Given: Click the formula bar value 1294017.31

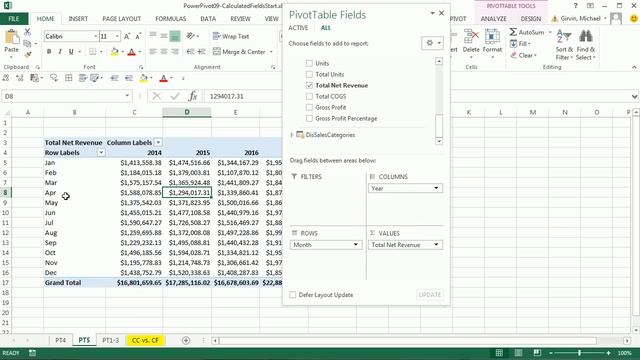Looking at the screenshot, I should (x=227, y=96).
